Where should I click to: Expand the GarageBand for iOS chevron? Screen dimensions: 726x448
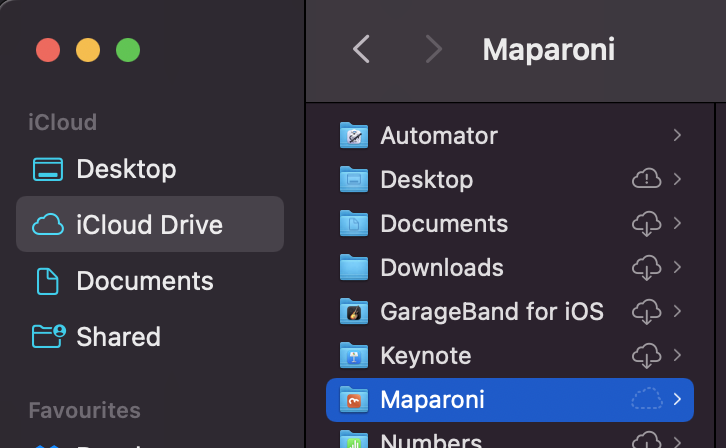677,311
